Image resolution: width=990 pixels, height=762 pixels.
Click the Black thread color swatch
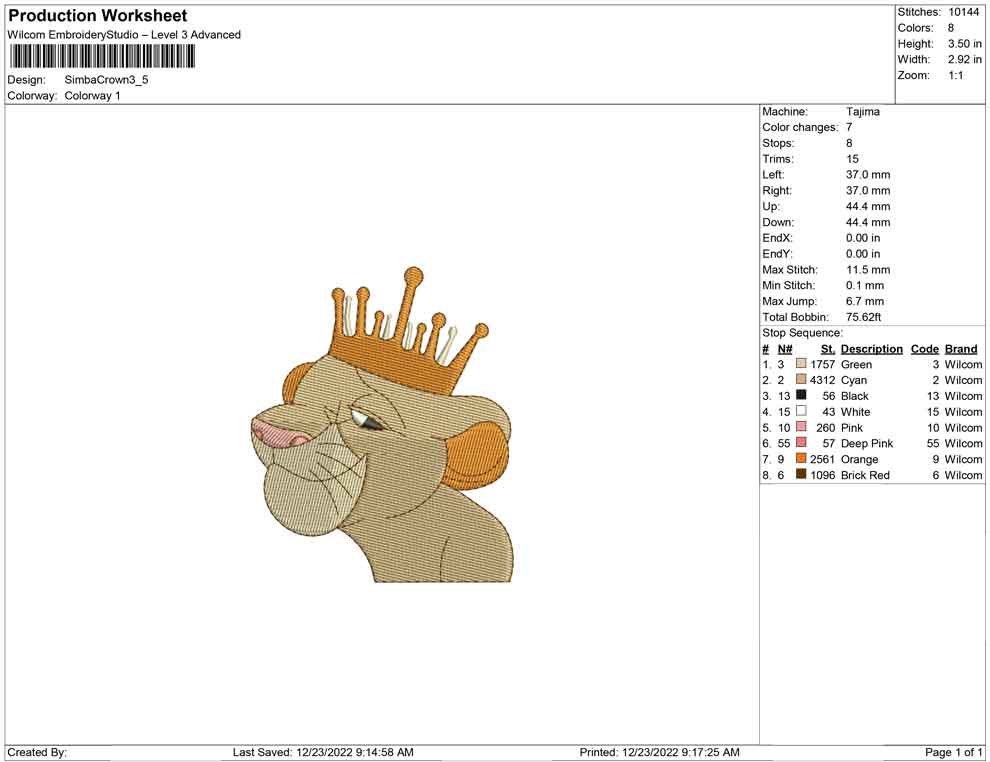[x=800, y=396]
